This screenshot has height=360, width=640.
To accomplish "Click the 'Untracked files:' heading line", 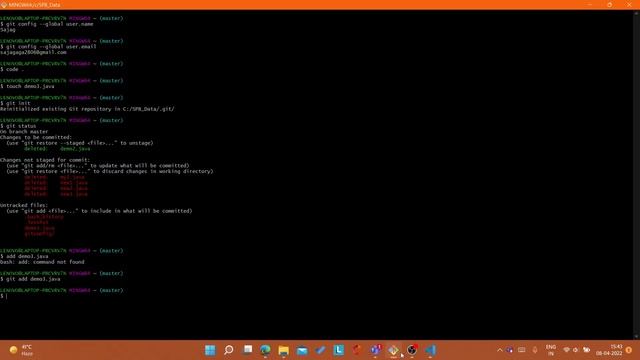I will point(24,205).
